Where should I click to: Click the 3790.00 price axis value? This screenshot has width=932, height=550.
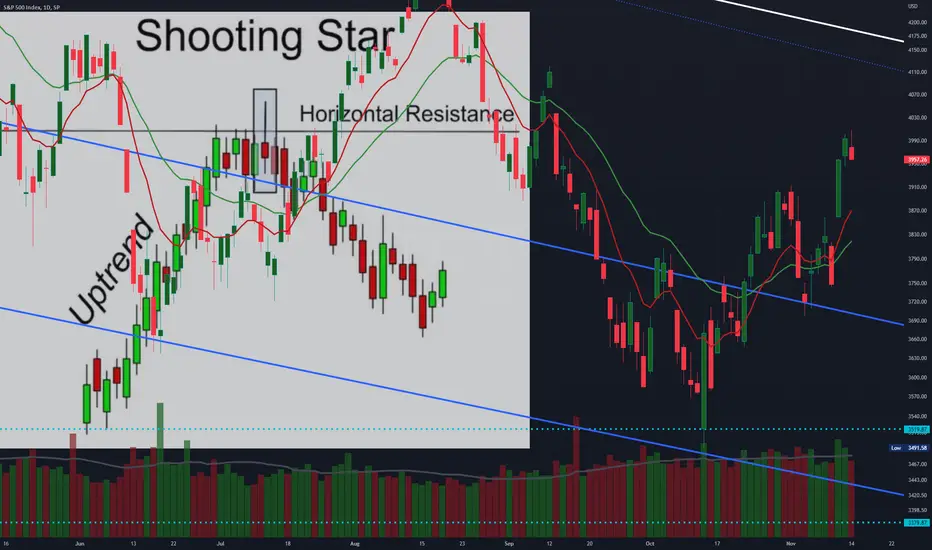tap(917, 259)
